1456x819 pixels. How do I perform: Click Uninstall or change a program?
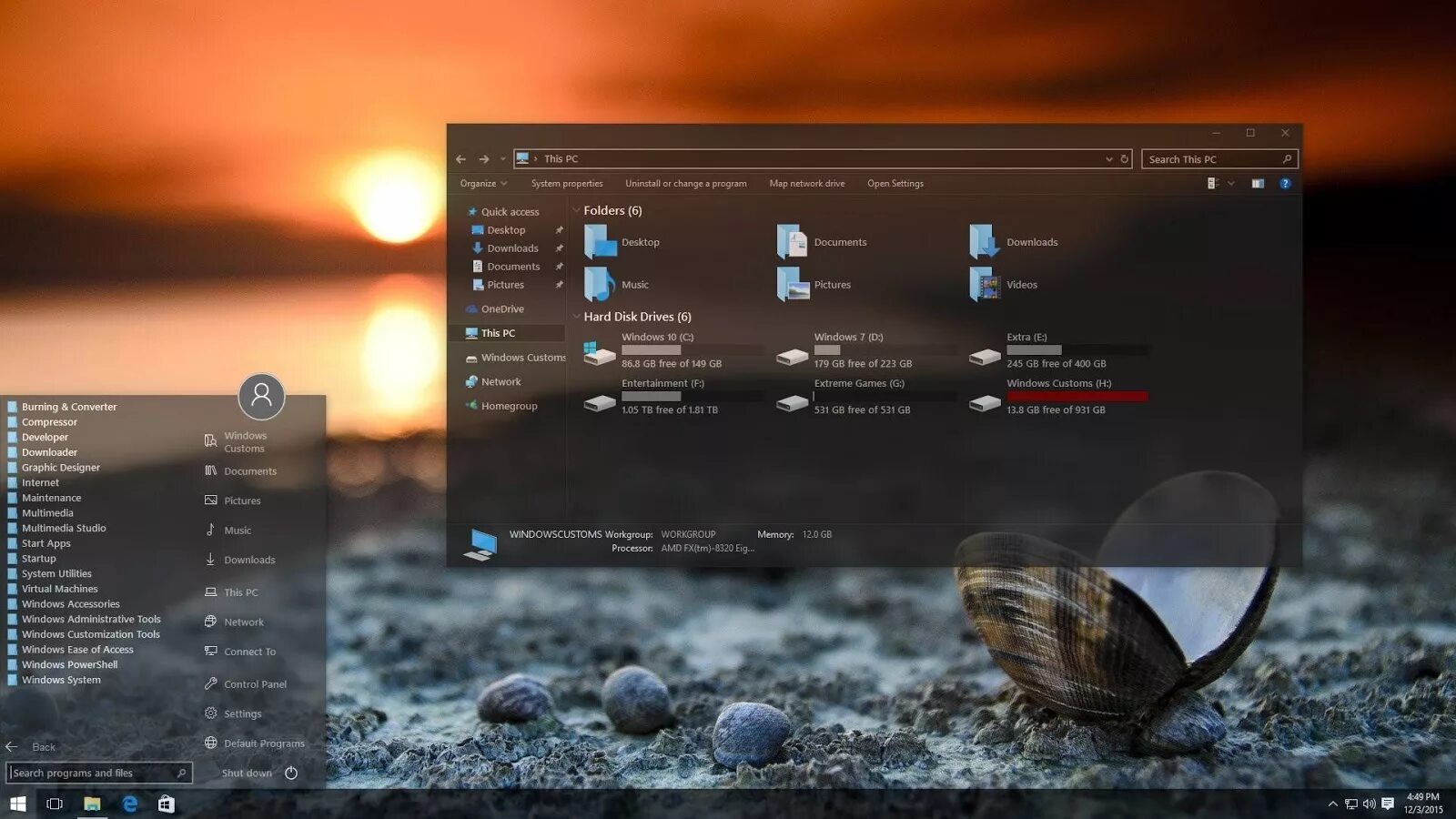click(686, 184)
